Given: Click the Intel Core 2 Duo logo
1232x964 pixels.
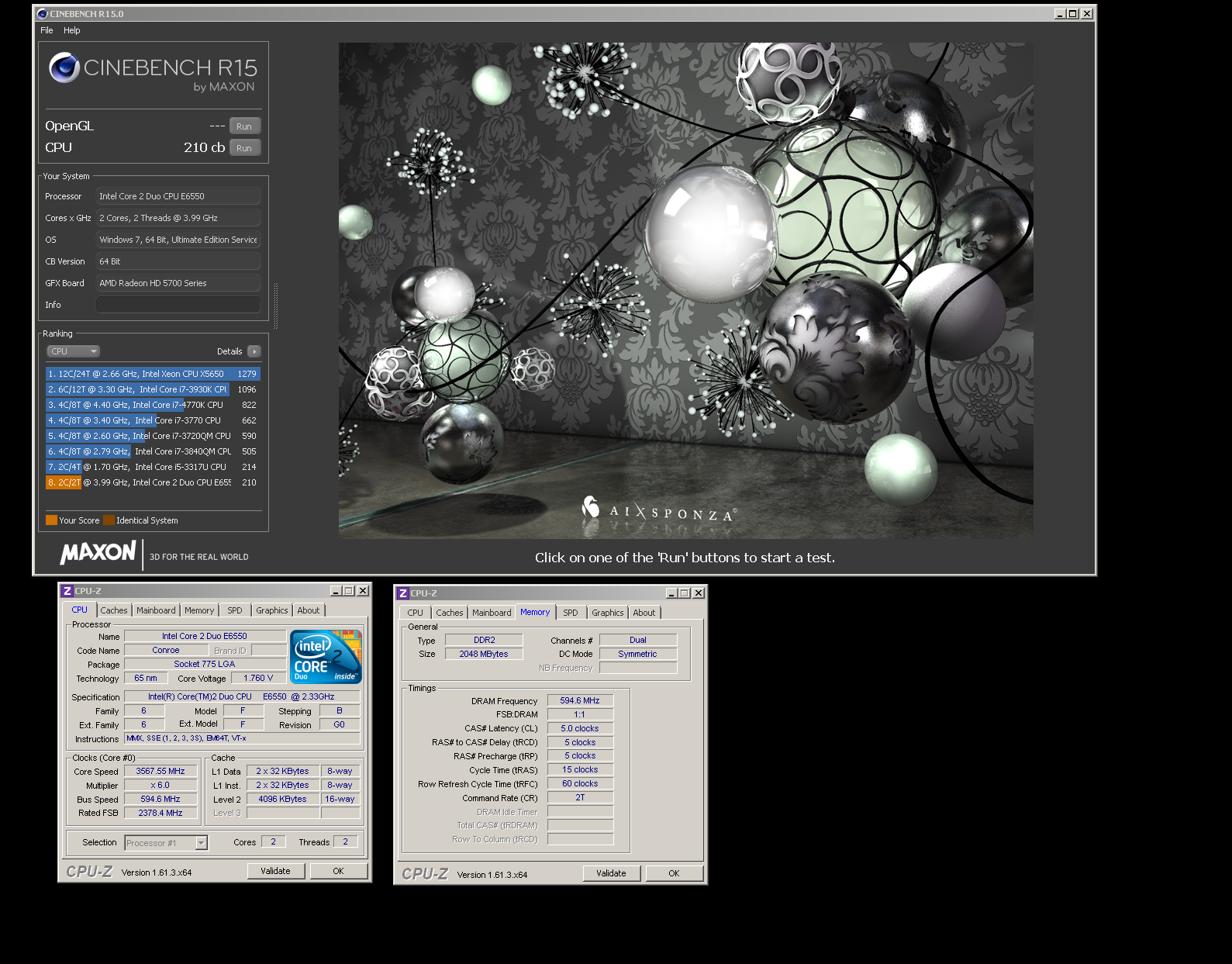Looking at the screenshot, I should pyautogui.click(x=326, y=657).
